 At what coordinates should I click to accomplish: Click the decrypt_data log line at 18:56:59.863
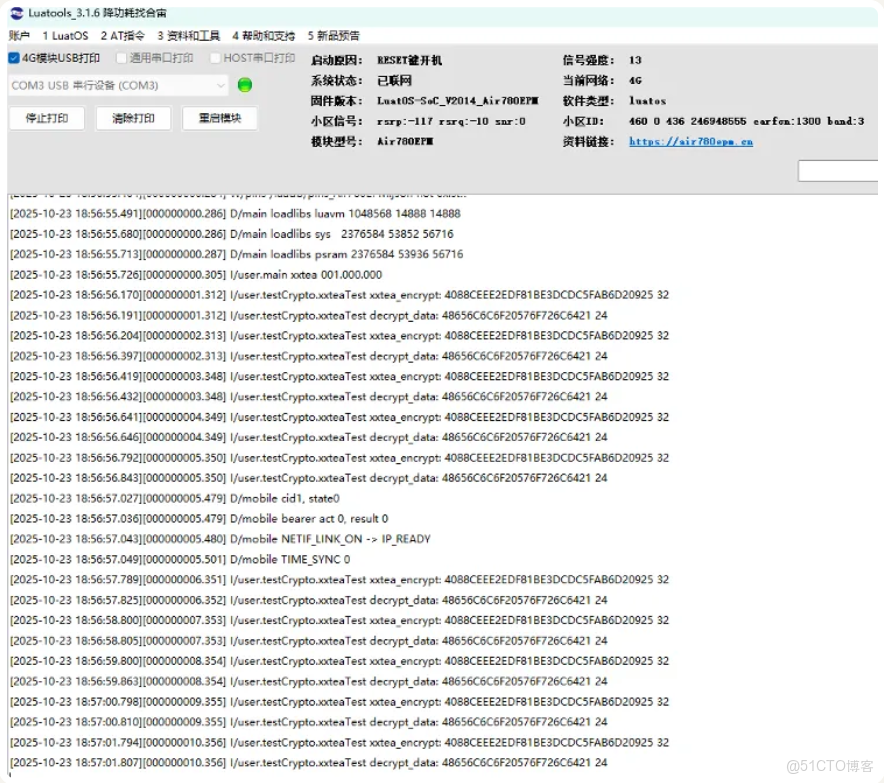pos(309,682)
